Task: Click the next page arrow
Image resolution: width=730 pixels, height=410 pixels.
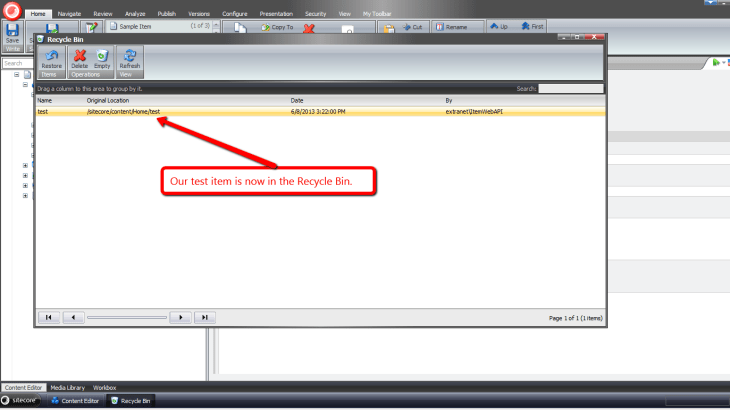Action: click(x=179, y=317)
